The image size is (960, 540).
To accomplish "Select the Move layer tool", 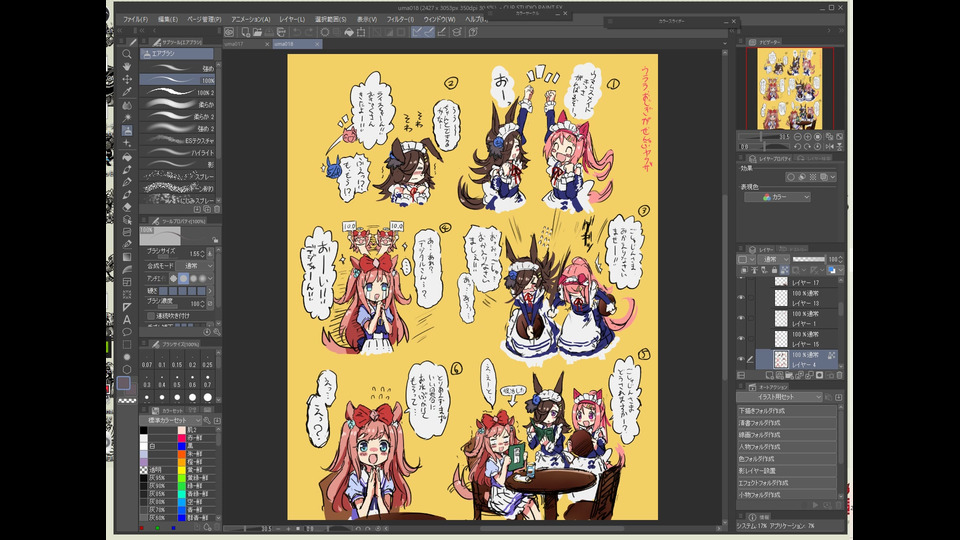I will point(127,79).
